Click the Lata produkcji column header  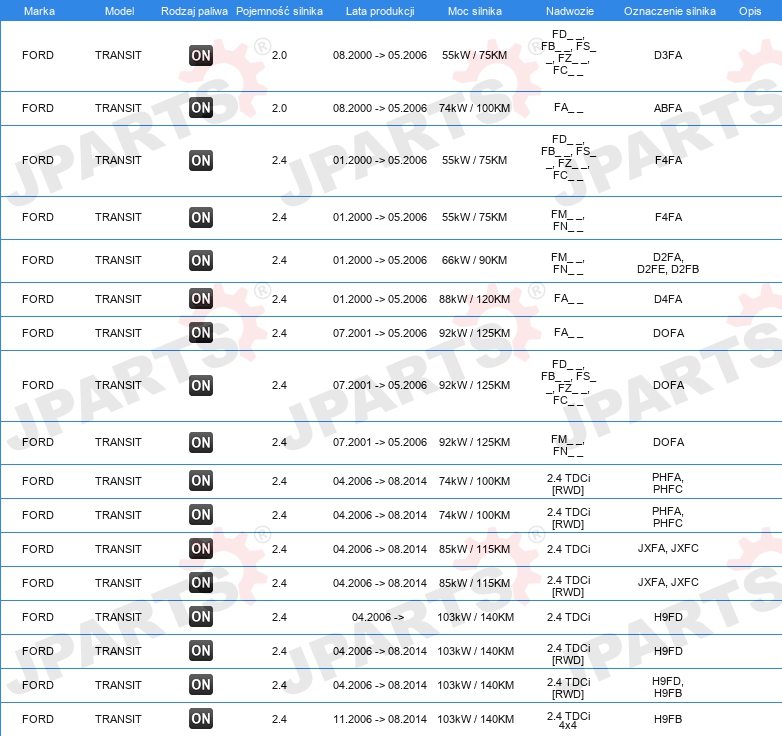[380, 11]
